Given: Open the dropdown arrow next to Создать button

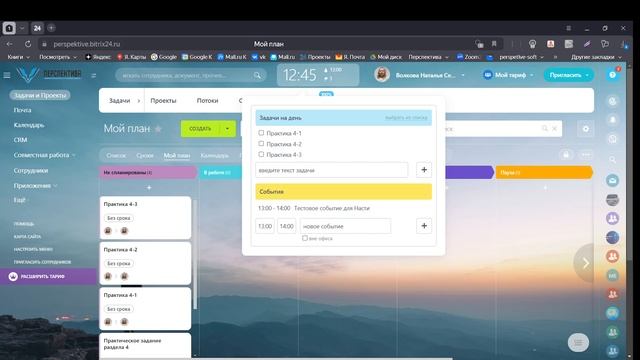Looking at the screenshot, I should pos(227,129).
